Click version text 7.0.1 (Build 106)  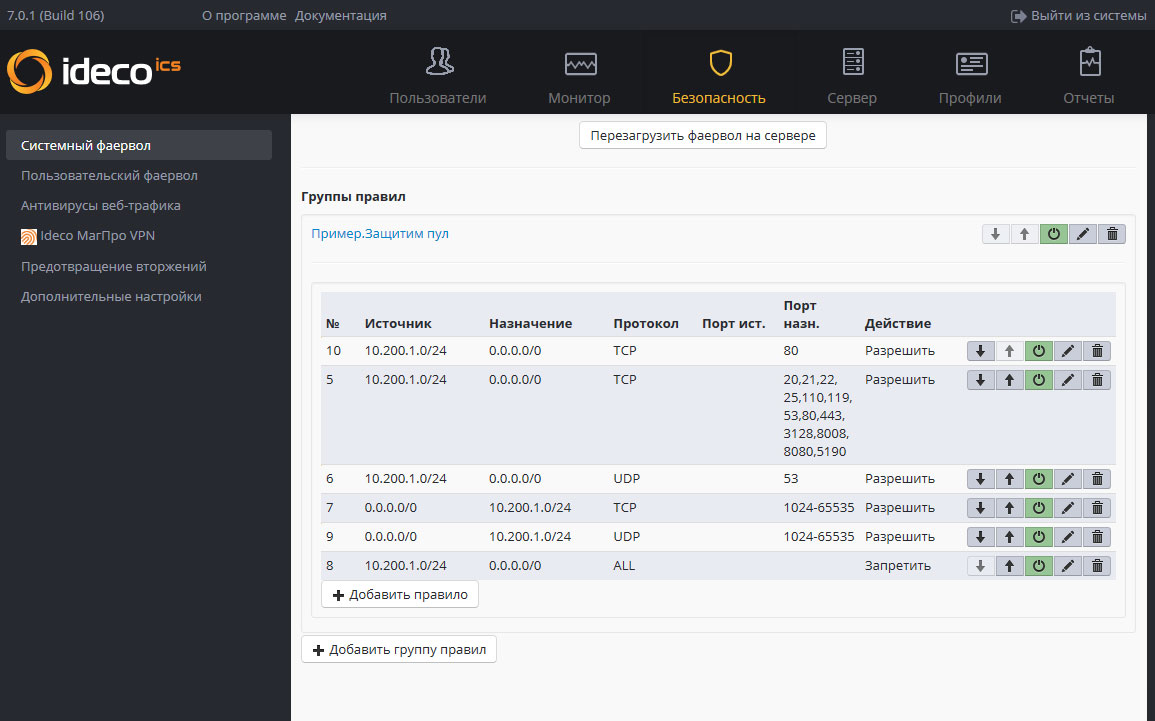tap(55, 15)
